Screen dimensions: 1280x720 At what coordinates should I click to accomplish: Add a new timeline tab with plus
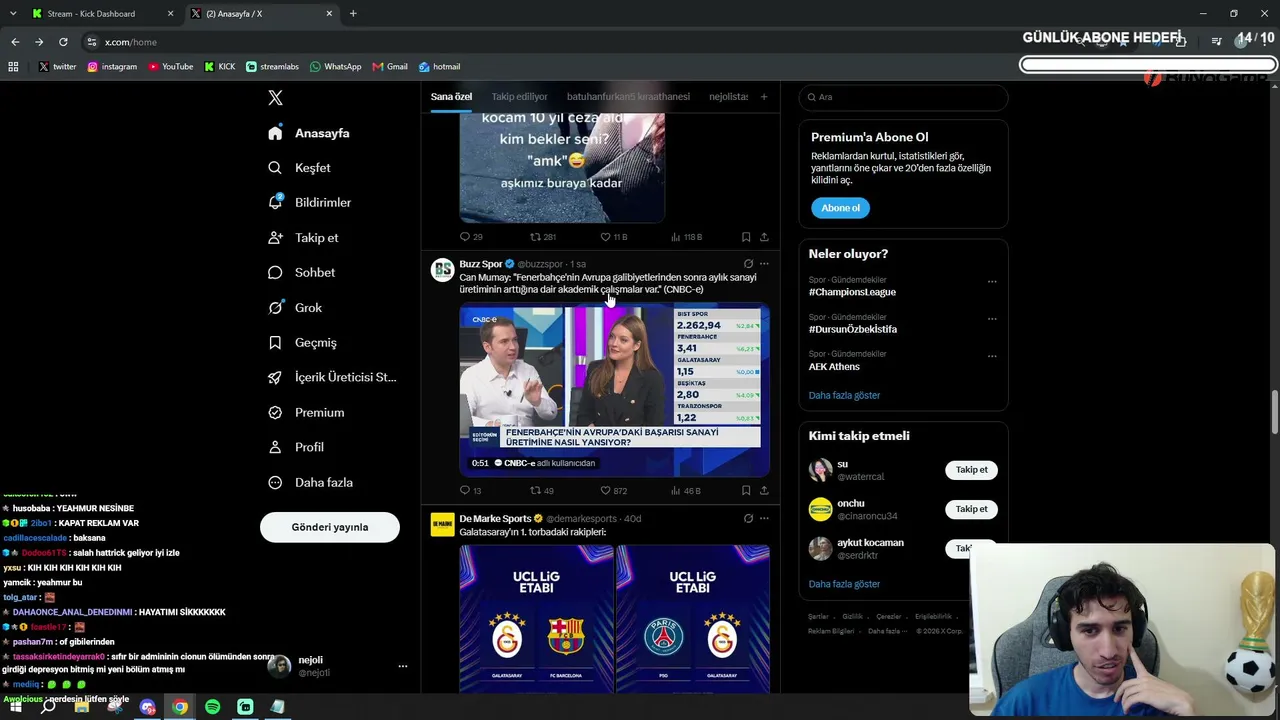pyautogui.click(x=764, y=97)
